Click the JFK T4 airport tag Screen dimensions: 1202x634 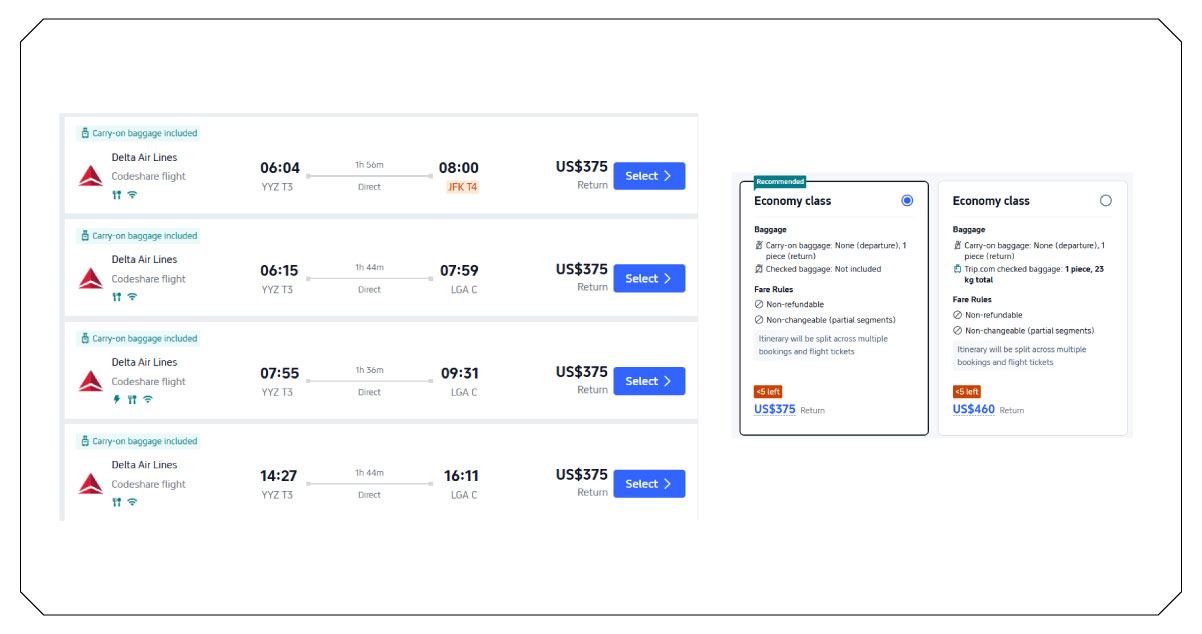(x=461, y=187)
